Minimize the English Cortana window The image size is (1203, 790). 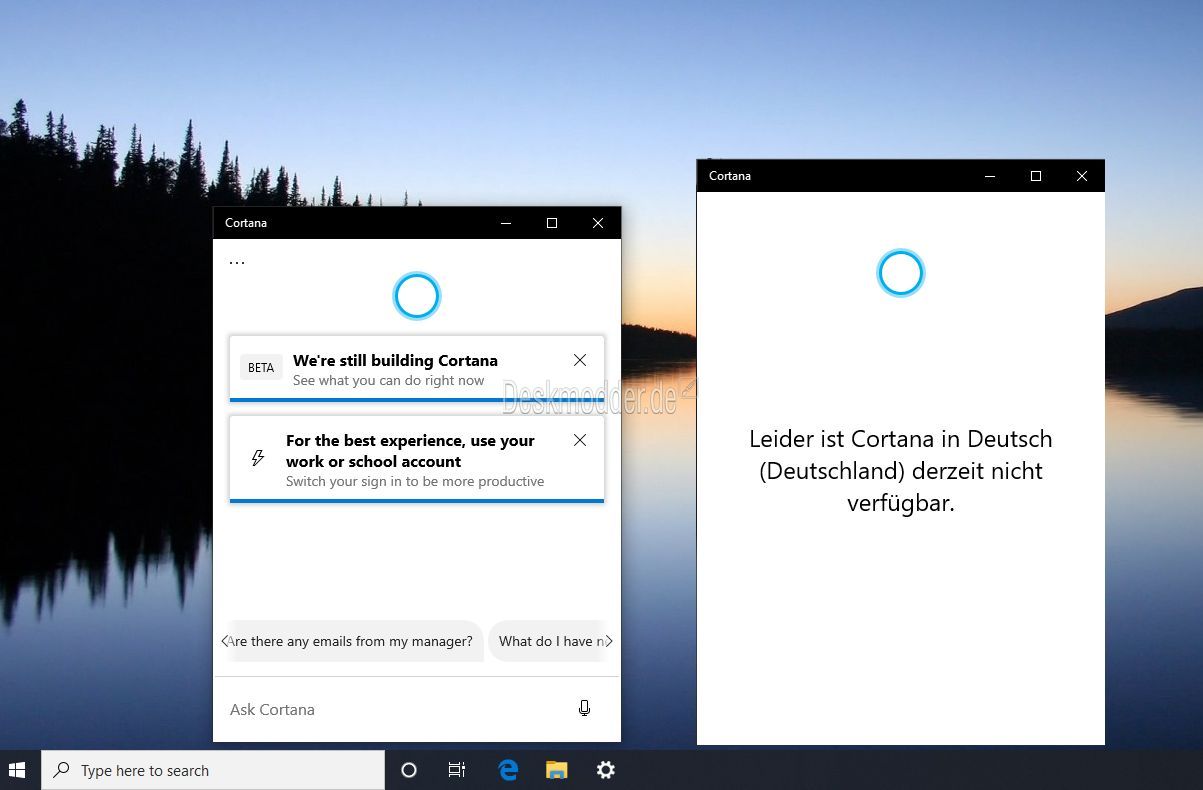(505, 223)
